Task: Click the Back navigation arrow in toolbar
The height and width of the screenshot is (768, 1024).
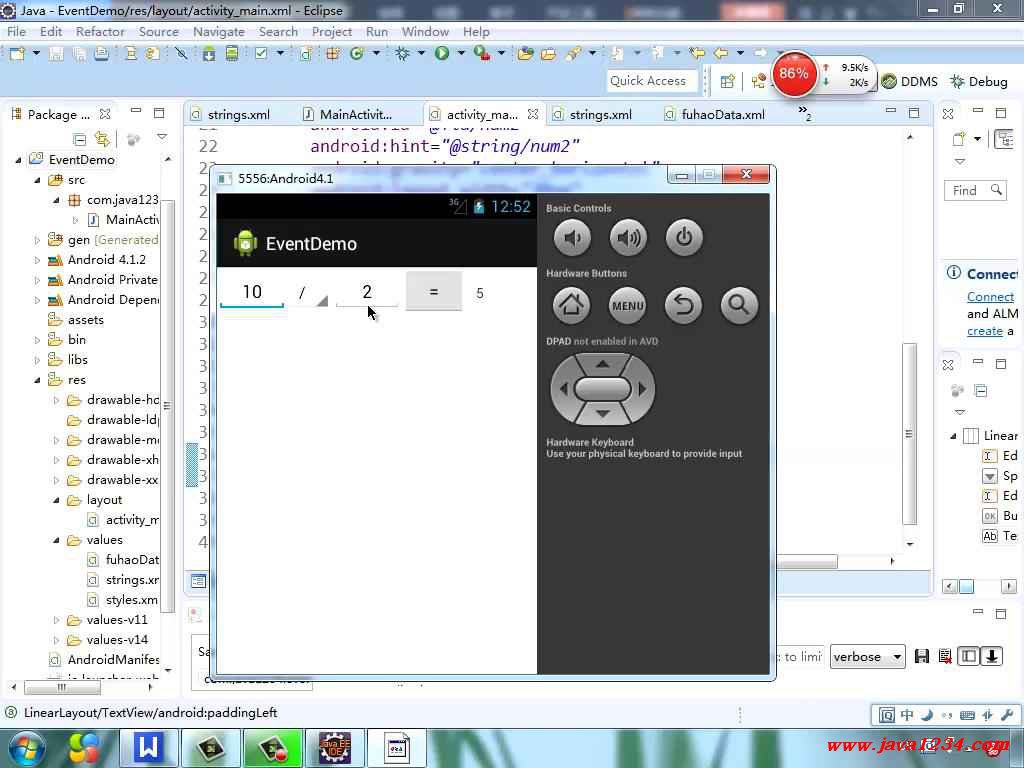Action: pos(721,53)
